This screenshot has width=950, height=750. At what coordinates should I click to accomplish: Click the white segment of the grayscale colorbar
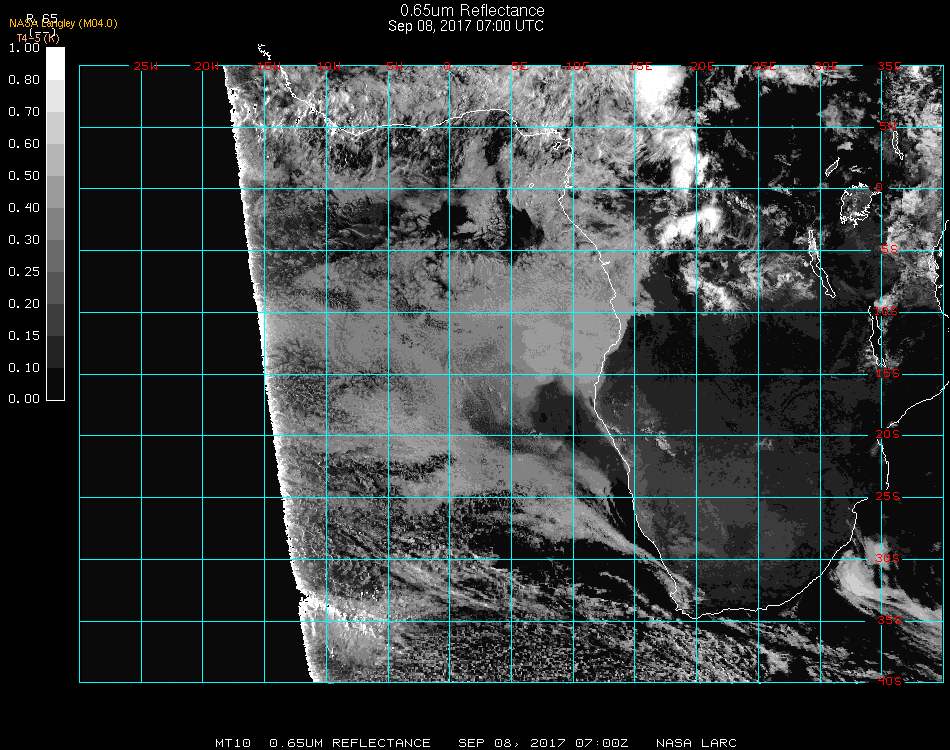point(55,64)
